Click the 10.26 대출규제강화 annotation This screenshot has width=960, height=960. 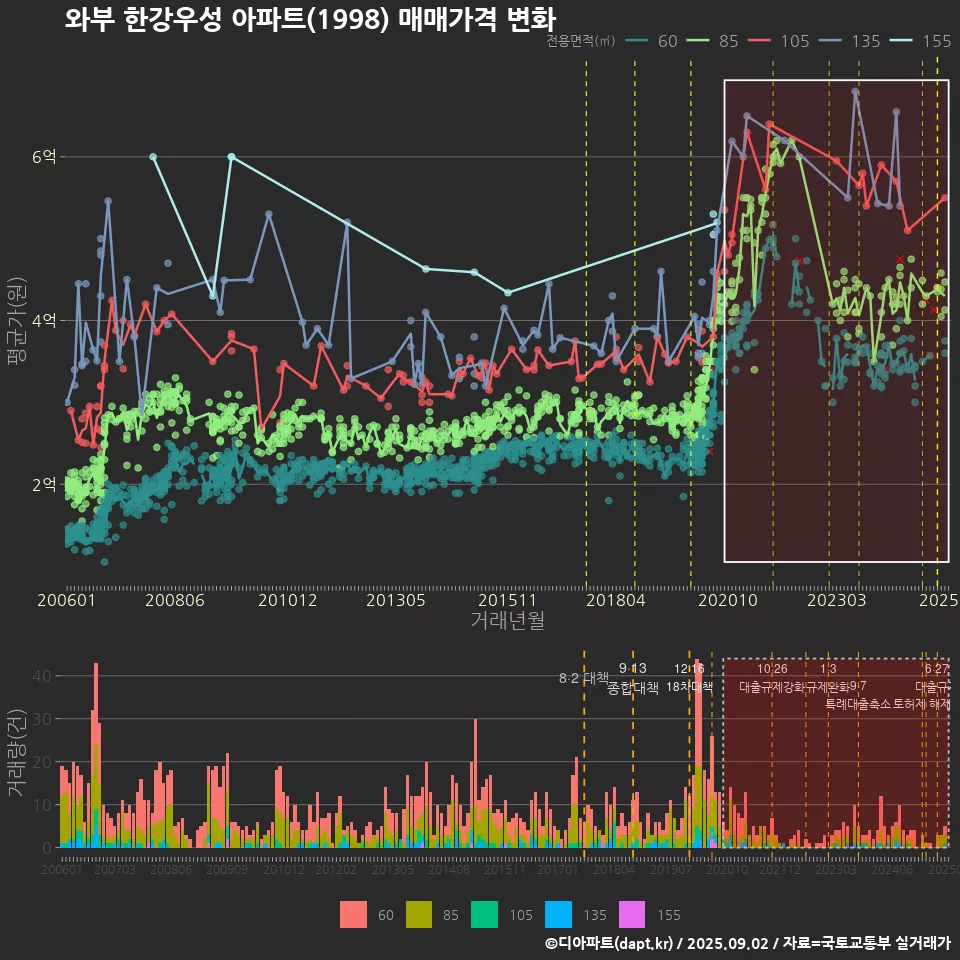click(772, 678)
